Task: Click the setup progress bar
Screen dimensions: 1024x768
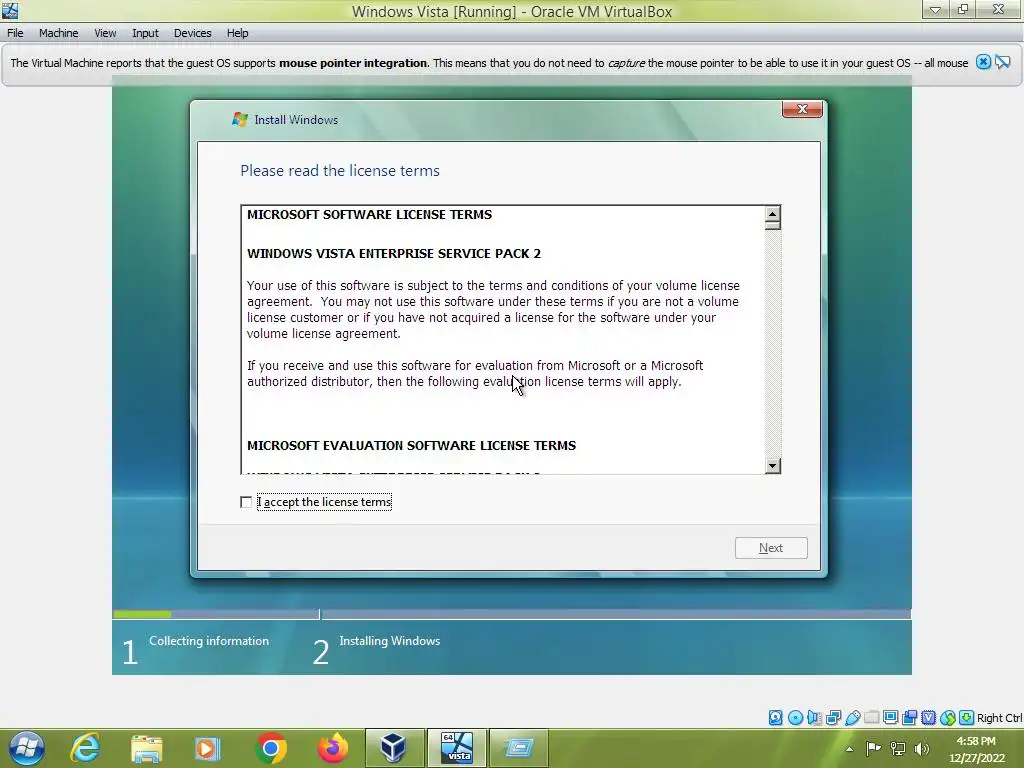Action: (x=512, y=615)
